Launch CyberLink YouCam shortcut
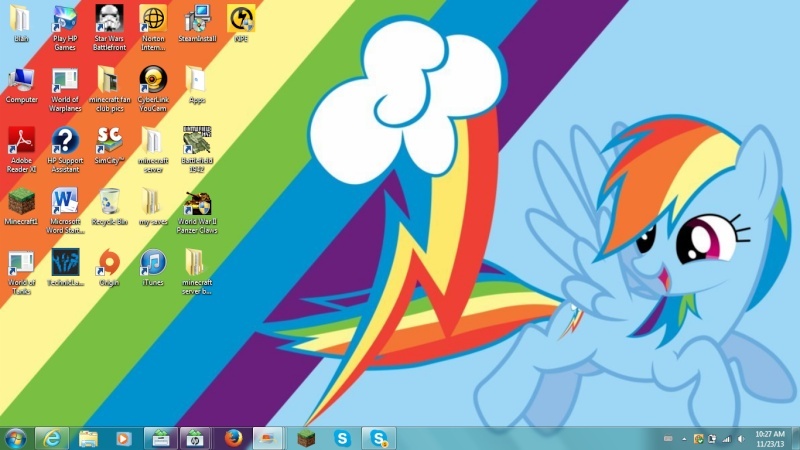 point(153,89)
